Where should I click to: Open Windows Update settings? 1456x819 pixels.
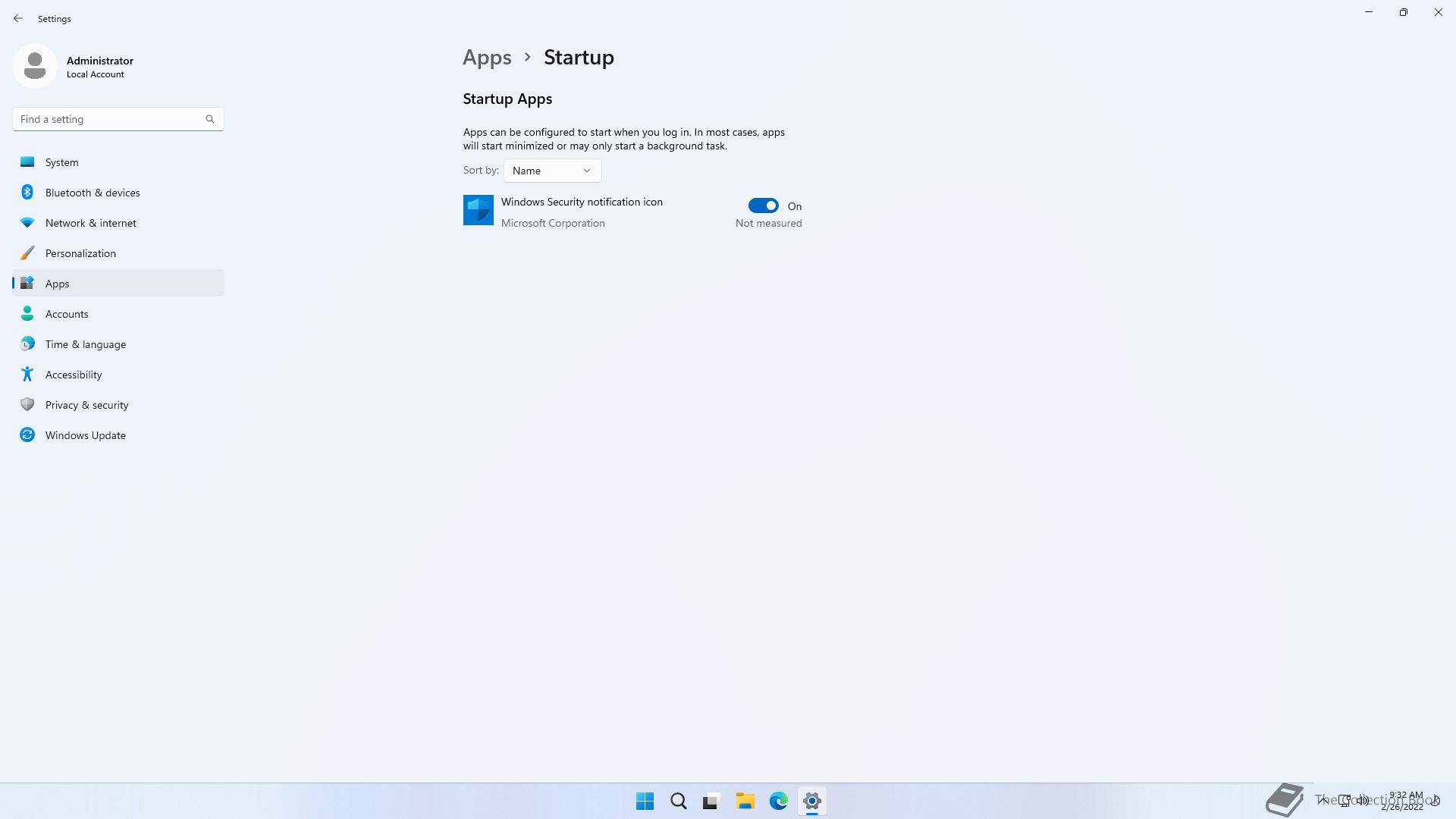(x=85, y=435)
